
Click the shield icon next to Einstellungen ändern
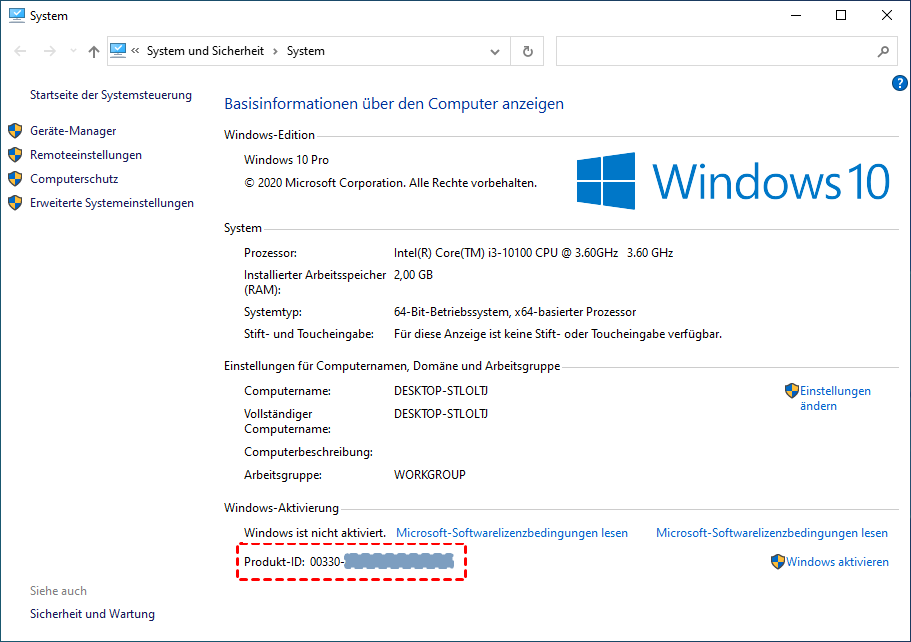[x=791, y=390]
